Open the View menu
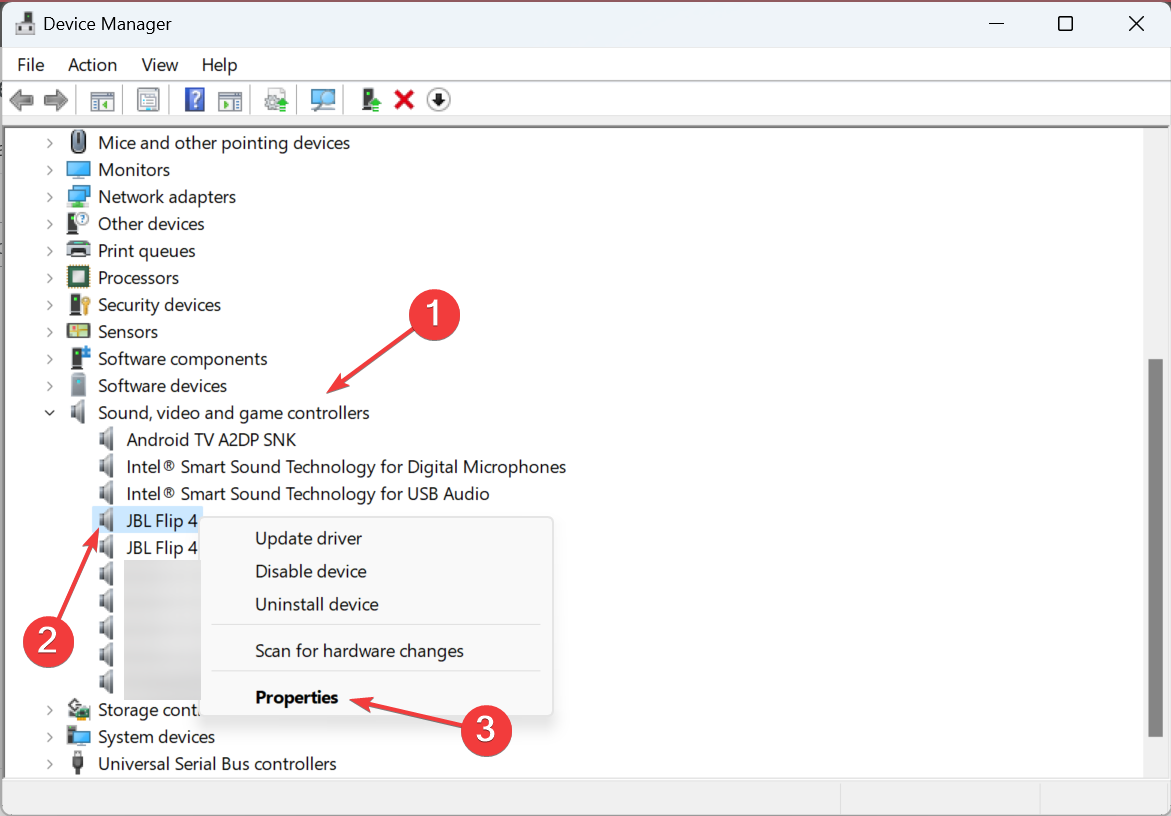This screenshot has width=1171, height=816. [x=159, y=65]
